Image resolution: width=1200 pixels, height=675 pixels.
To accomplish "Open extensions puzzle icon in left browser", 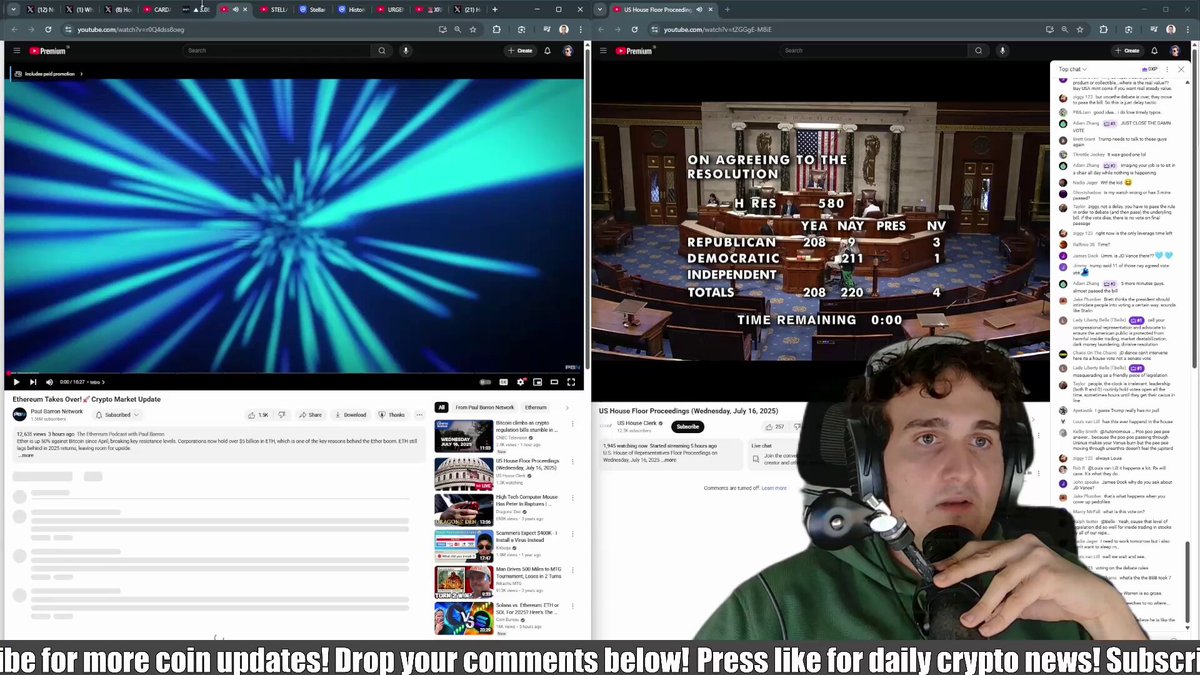I will point(496,29).
